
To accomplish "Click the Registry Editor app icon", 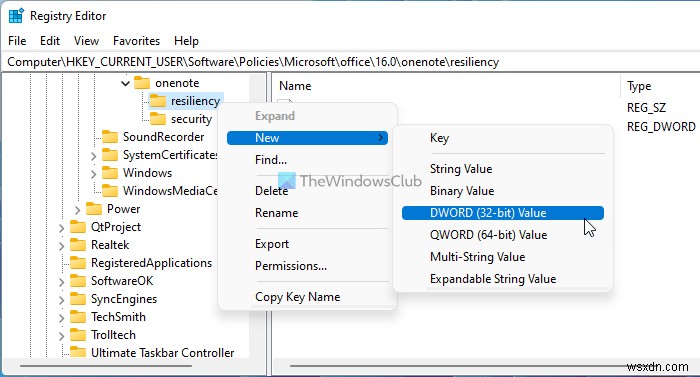I will (16, 16).
